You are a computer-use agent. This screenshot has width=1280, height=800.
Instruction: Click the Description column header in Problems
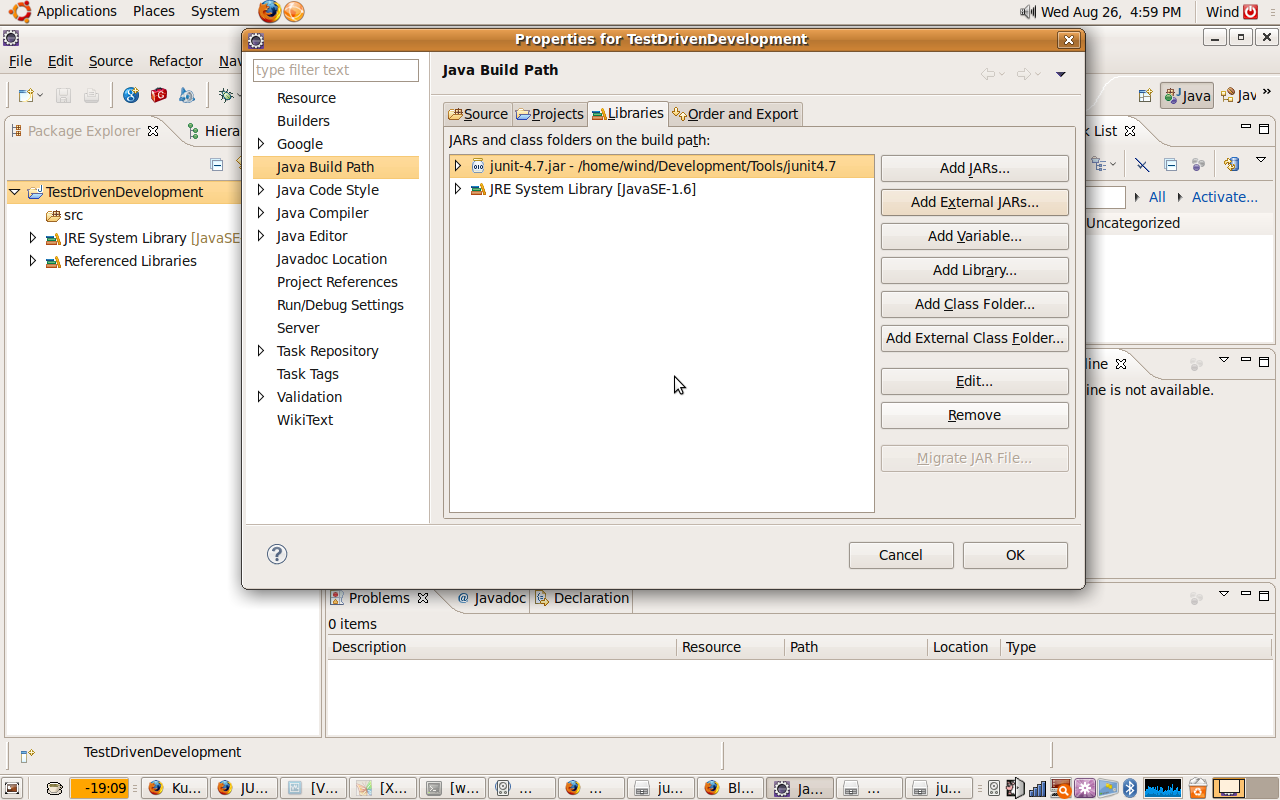point(501,647)
